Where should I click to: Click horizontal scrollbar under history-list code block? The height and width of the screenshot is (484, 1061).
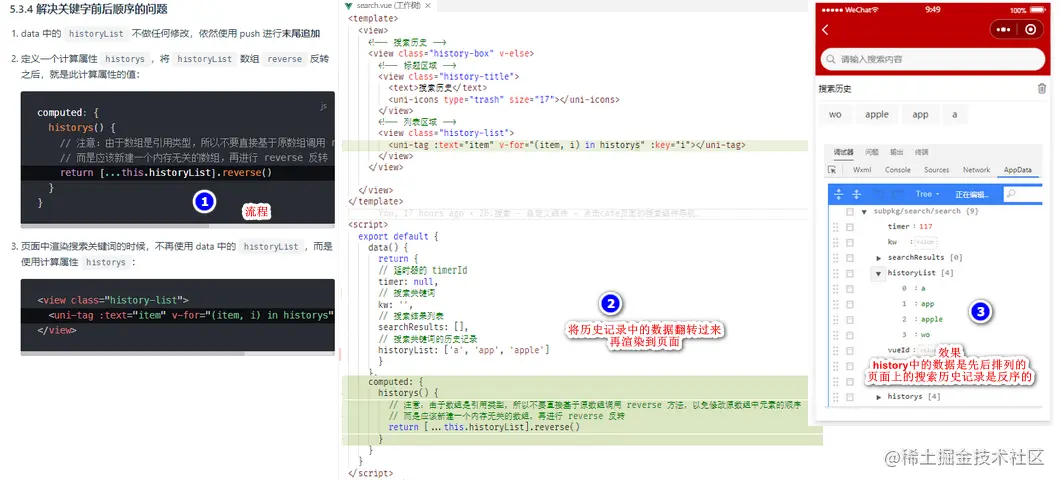[133, 351]
